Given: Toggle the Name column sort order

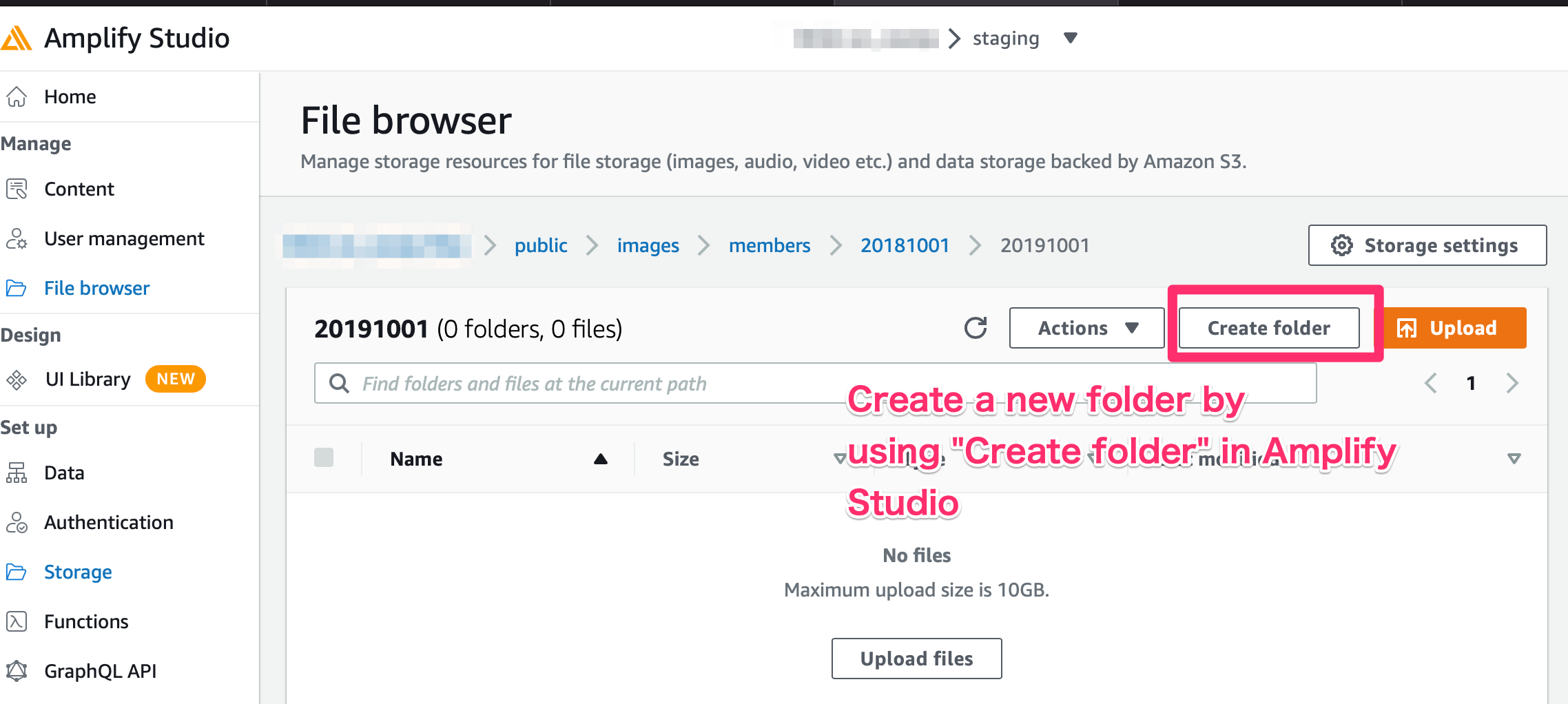Looking at the screenshot, I should point(601,457).
